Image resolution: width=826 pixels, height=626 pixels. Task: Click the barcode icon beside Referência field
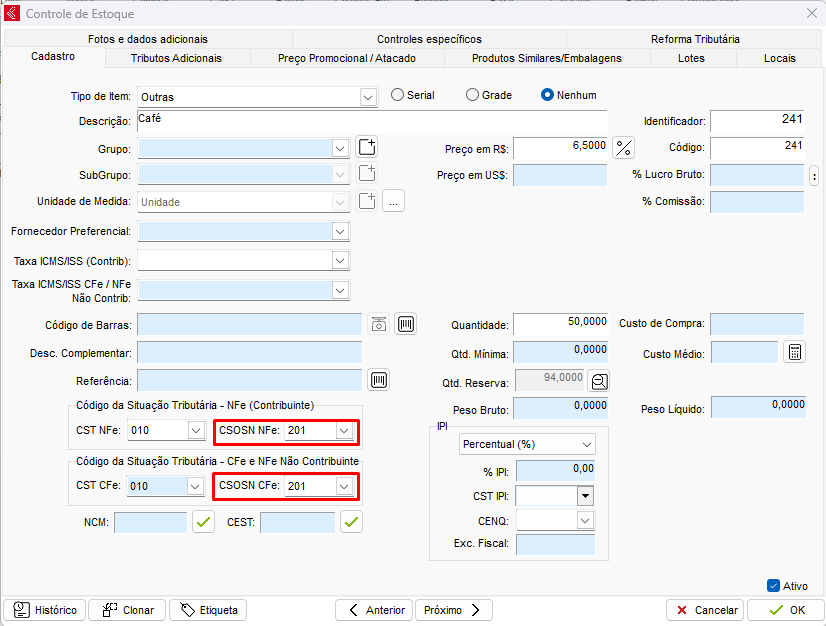pyautogui.click(x=379, y=380)
